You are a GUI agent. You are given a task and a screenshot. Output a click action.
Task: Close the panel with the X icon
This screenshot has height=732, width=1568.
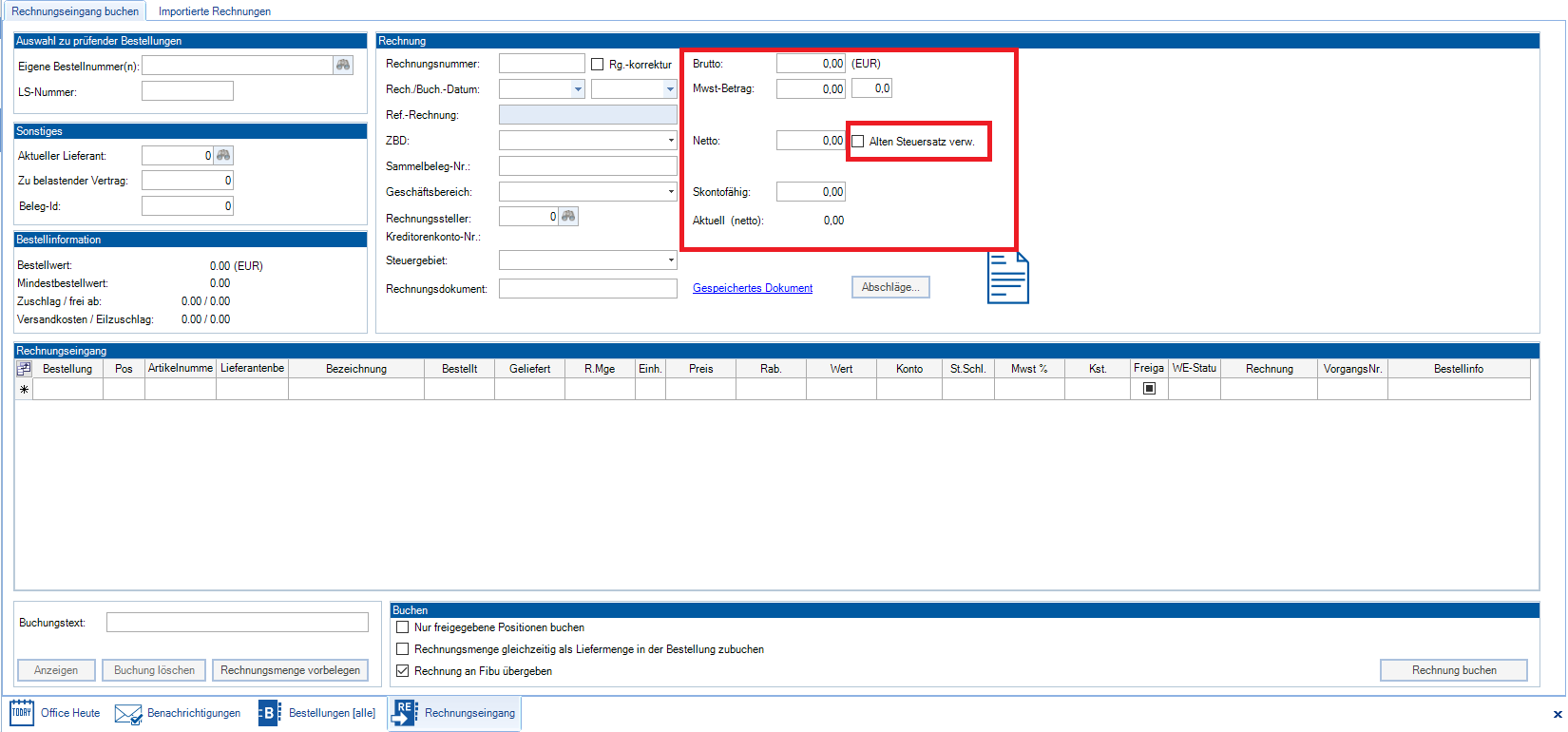tap(1557, 714)
